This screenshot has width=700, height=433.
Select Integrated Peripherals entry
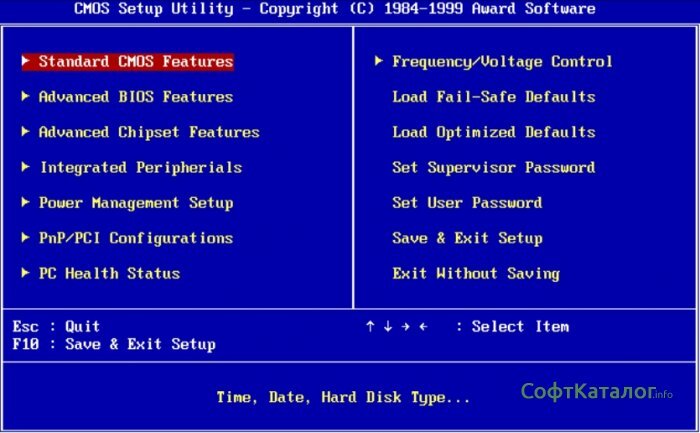point(142,168)
